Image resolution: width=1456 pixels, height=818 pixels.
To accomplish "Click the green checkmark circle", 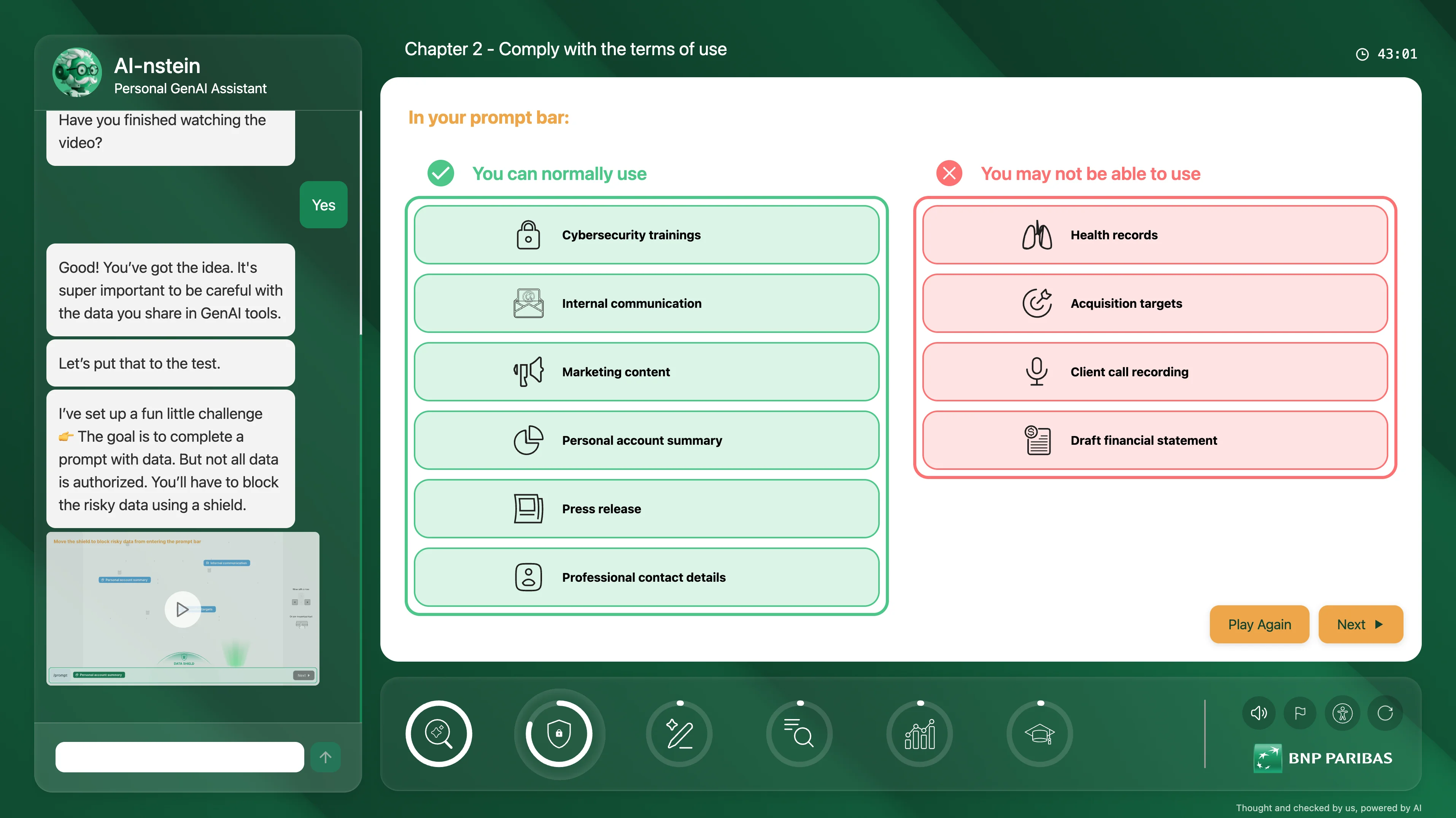I will coord(440,173).
